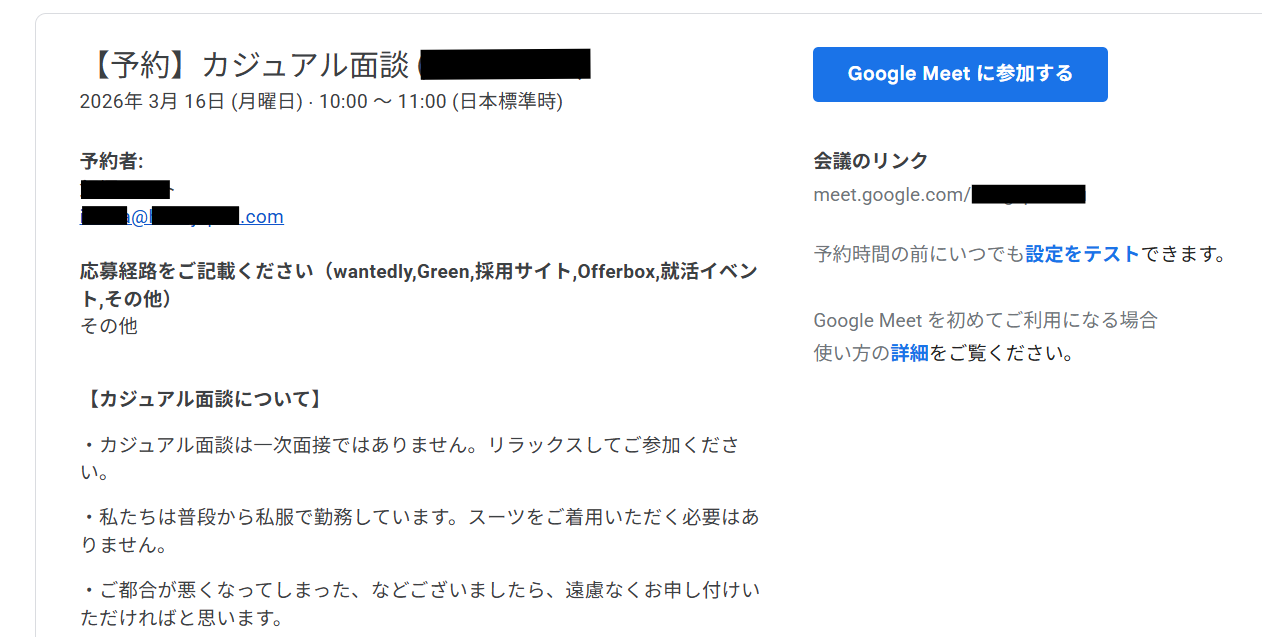Click the redacted booker name under 予約者
1262x637 pixels.
tap(128, 188)
